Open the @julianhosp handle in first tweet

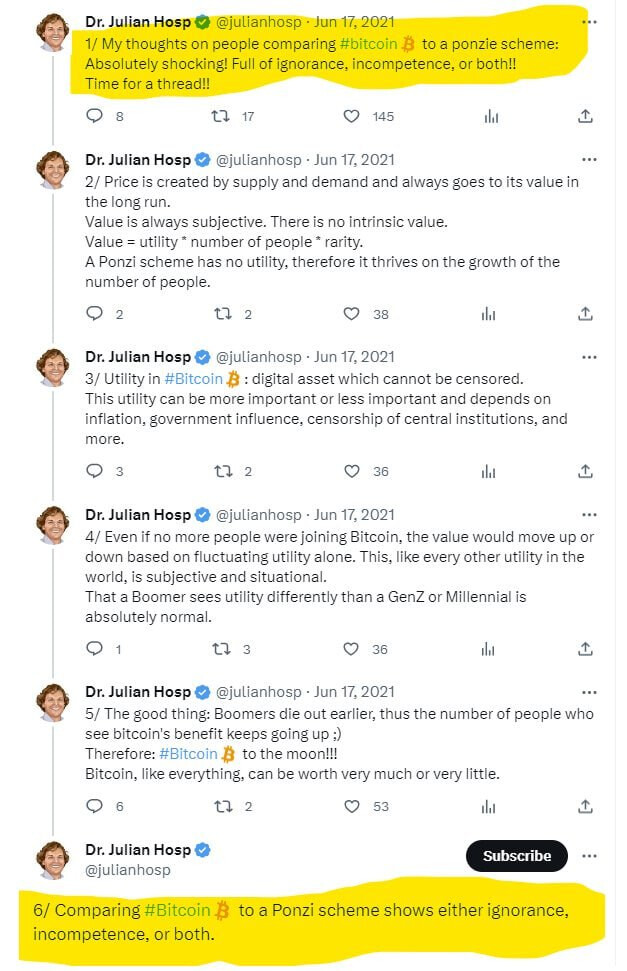point(258,22)
